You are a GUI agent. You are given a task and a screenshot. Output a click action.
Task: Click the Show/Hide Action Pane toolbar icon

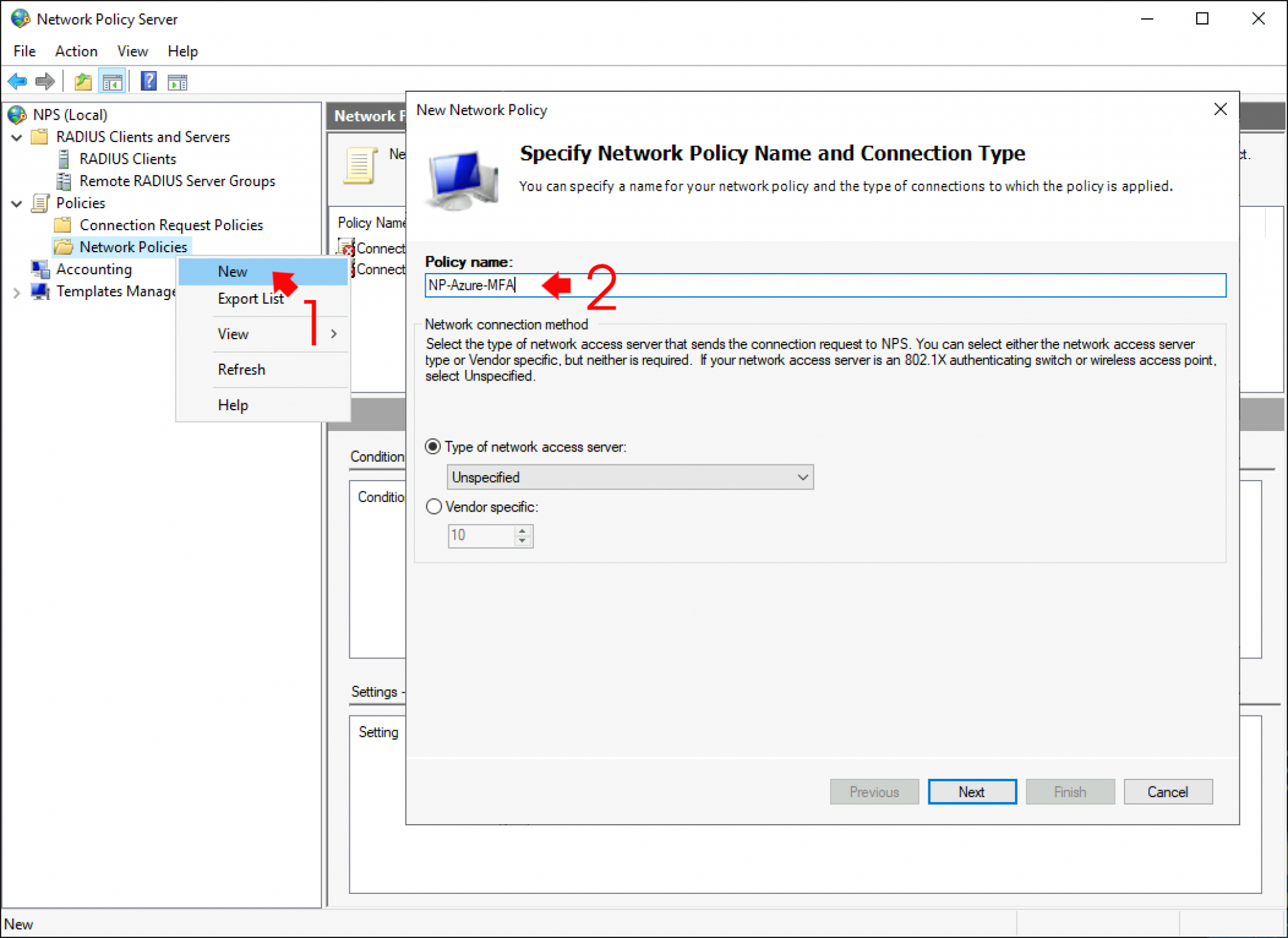tap(177, 81)
